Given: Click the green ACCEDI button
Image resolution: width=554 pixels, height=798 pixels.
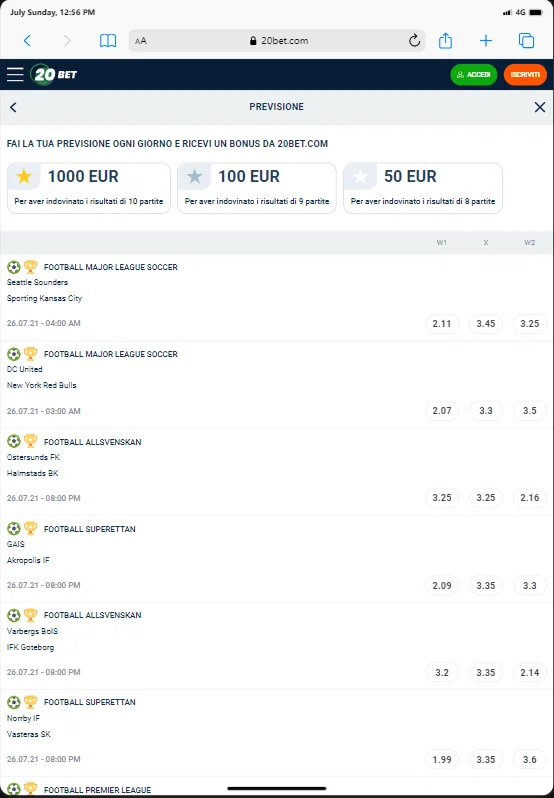Looking at the screenshot, I should click(x=474, y=75).
